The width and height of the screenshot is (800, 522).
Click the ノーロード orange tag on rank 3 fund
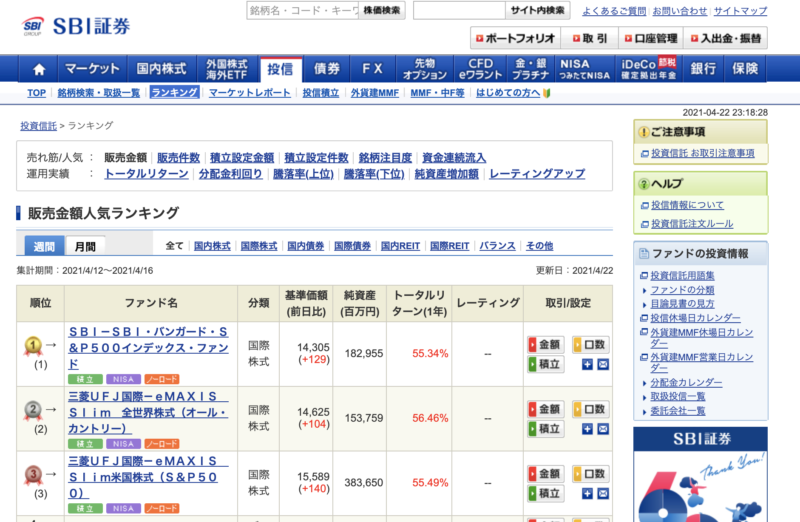coord(162,508)
